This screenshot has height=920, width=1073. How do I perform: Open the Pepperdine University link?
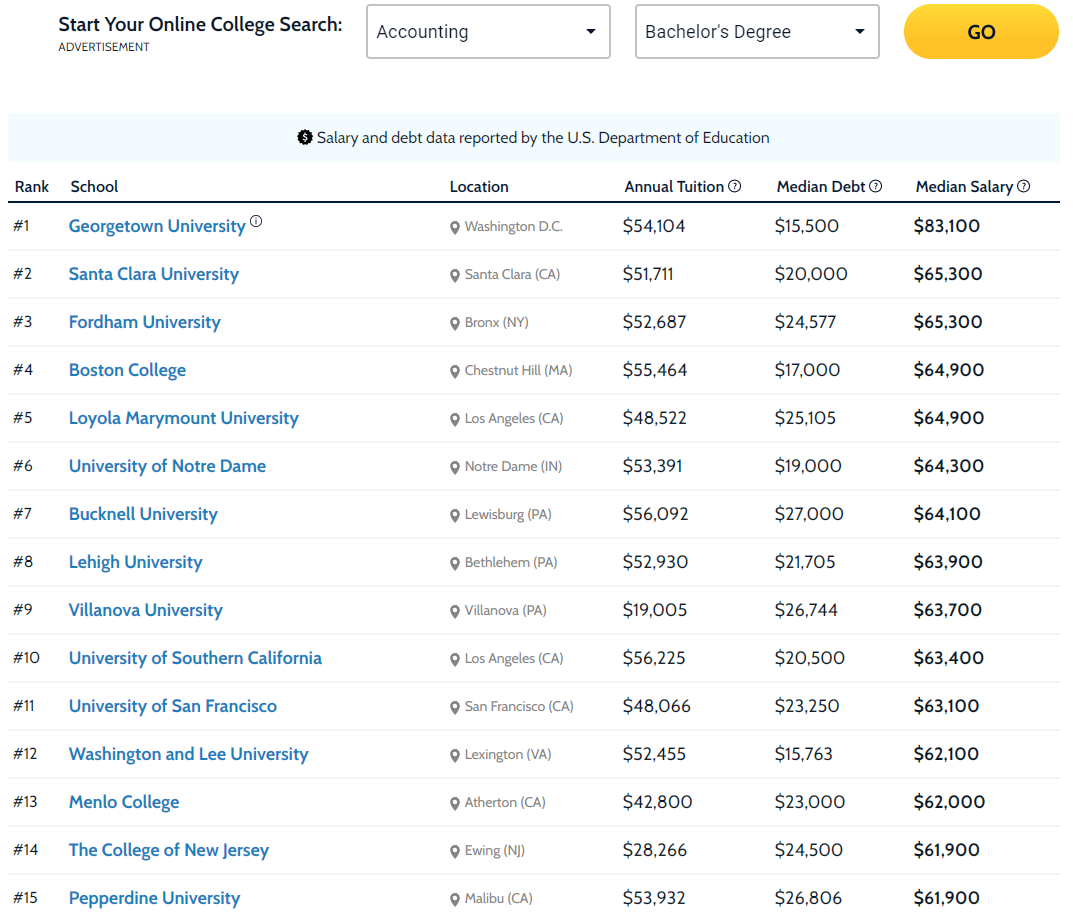coord(155,897)
